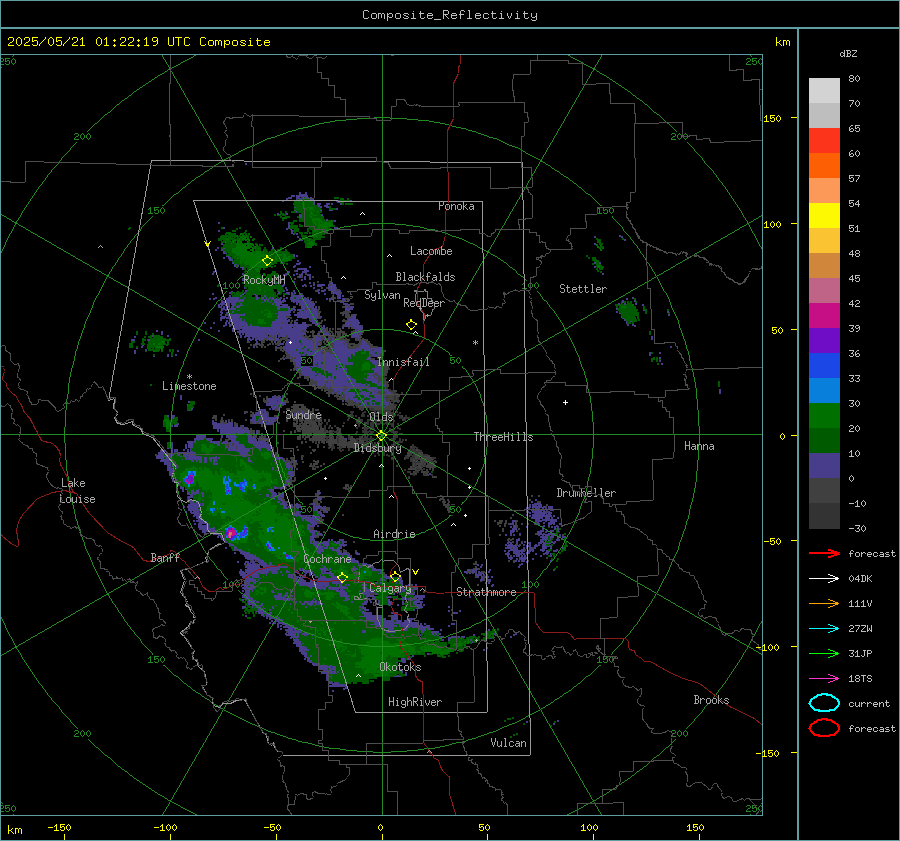Select the white 04DK arrow in legend

tap(824, 578)
